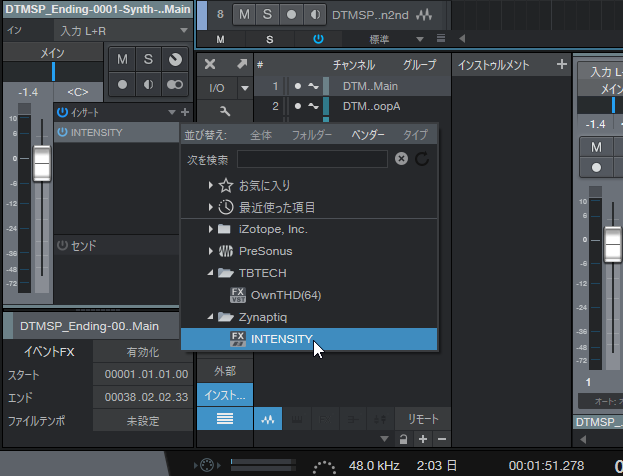This screenshot has height=476, width=623.
Task: Click 未設定 file tempo field
Action: coord(143,421)
